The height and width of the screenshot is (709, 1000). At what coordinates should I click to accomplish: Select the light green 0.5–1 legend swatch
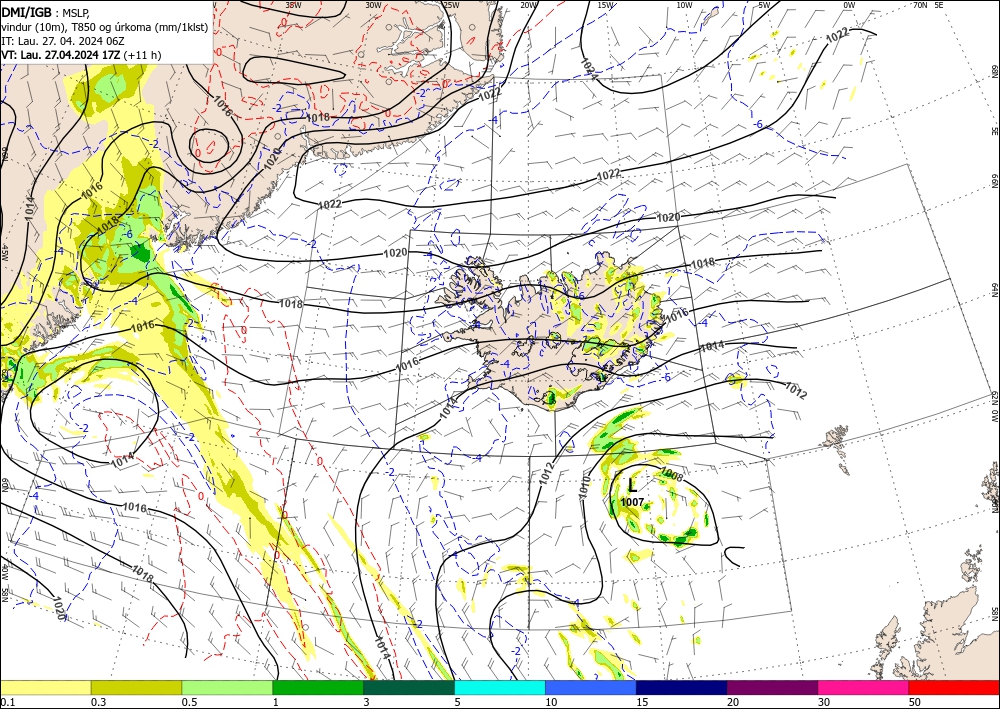(x=227, y=687)
